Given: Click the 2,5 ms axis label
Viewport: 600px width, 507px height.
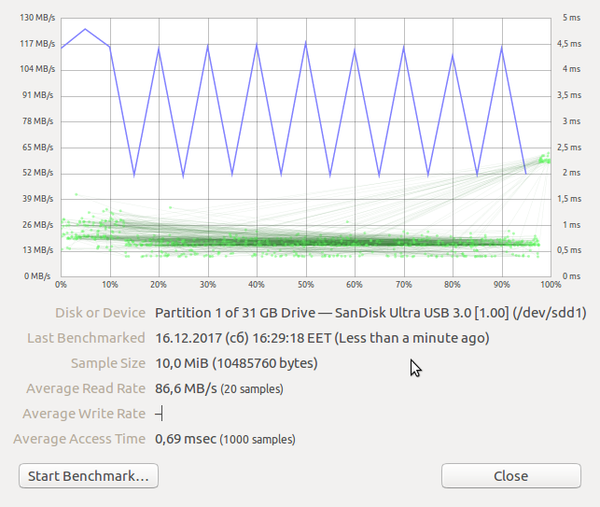Looking at the screenshot, I should 569,147.
